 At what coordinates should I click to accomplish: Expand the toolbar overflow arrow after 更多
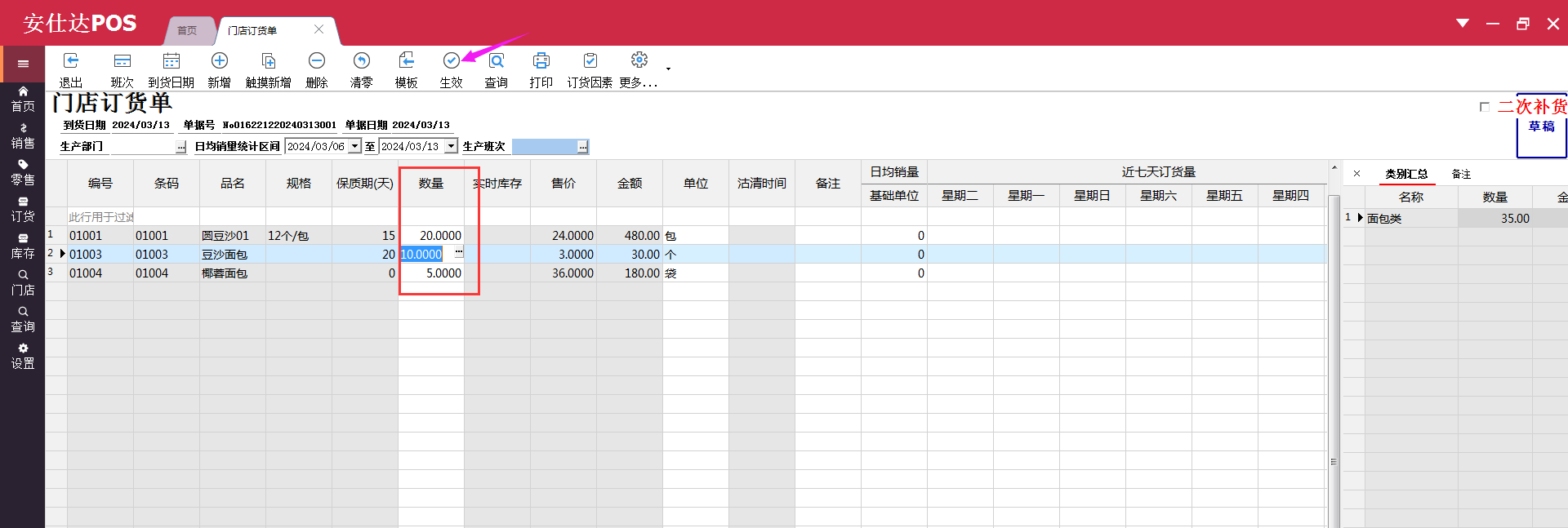point(668,69)
